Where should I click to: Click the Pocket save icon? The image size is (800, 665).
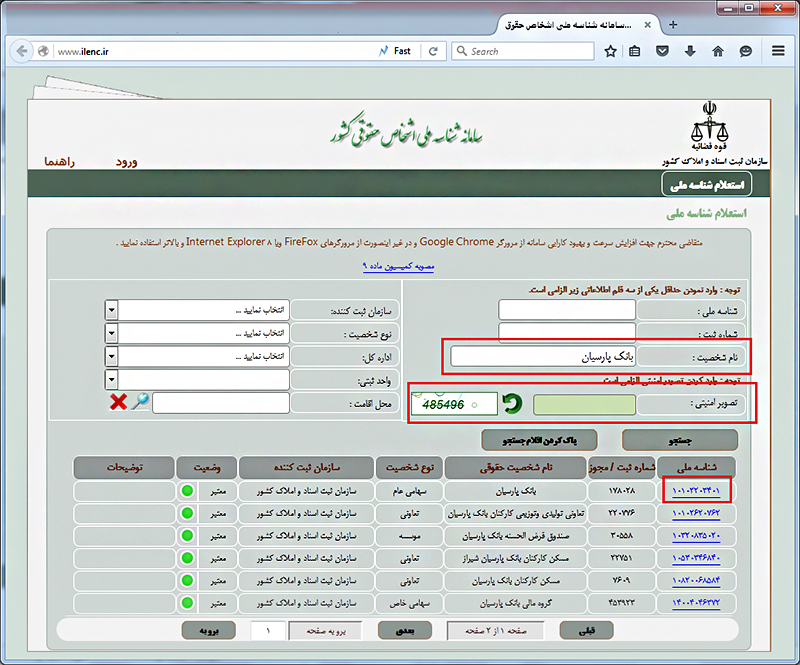[x=662, y=51]
